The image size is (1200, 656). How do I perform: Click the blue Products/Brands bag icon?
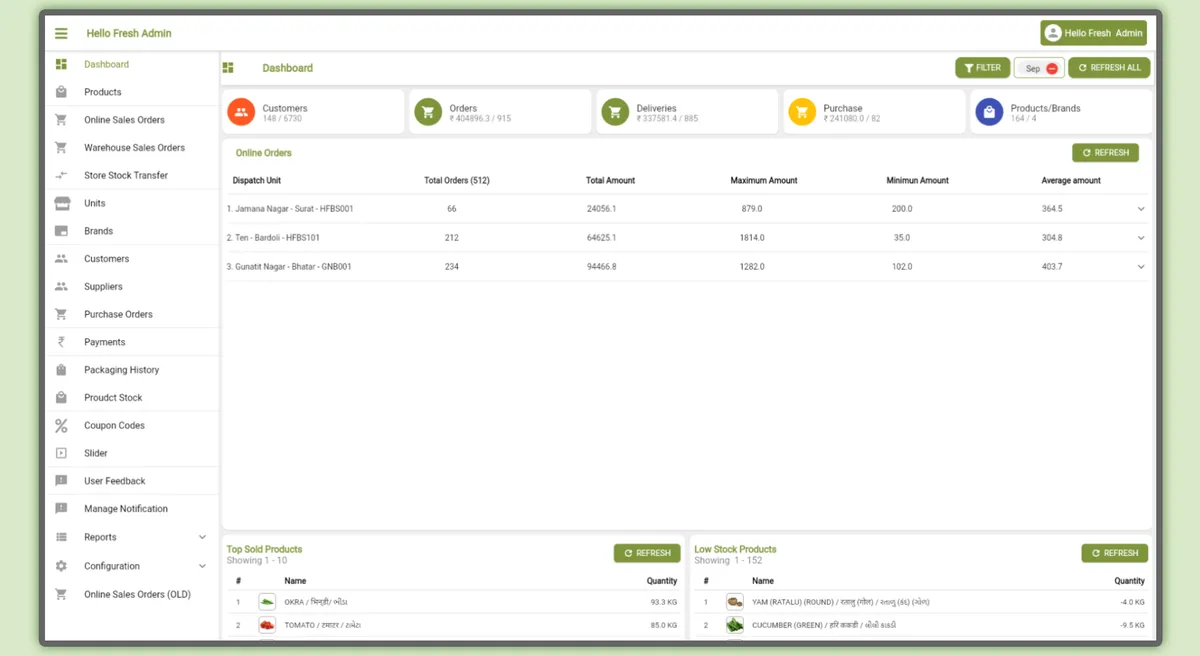click(x=989, y=112)
